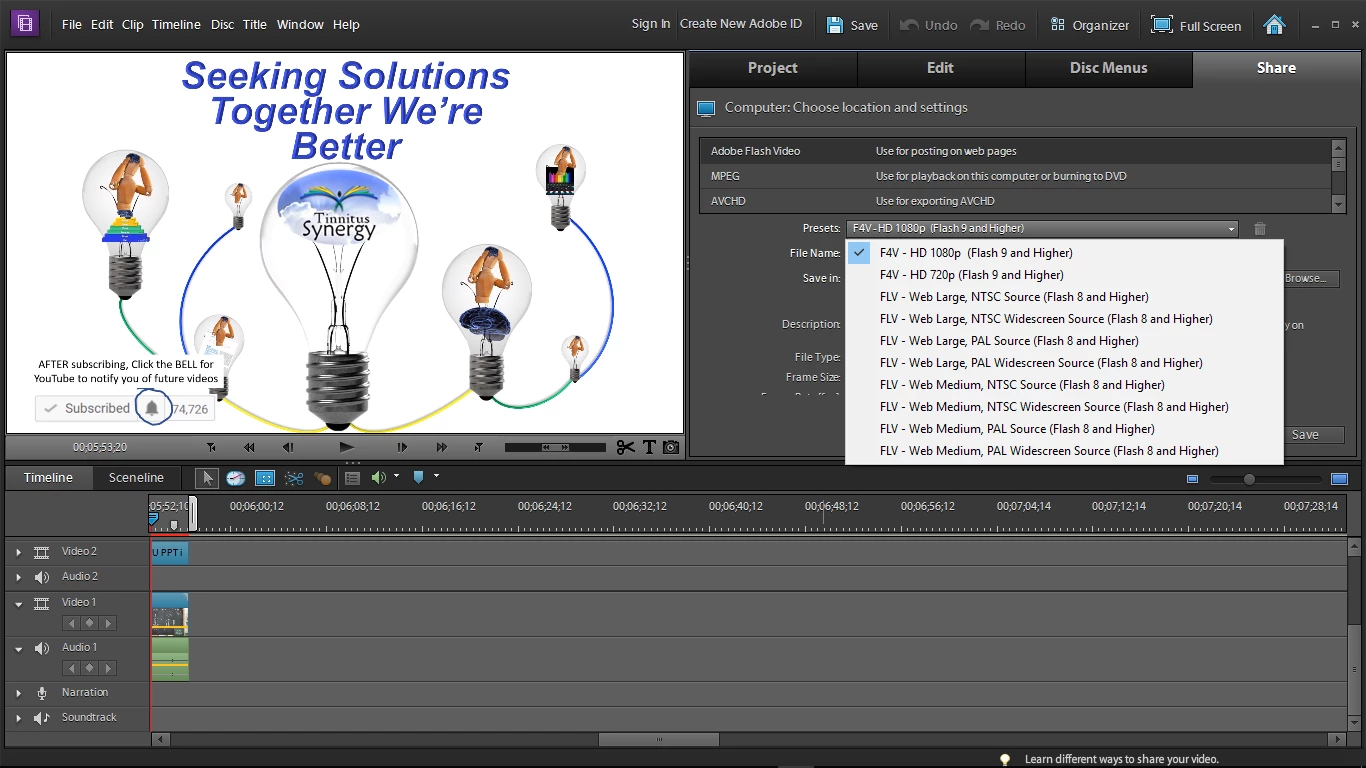Collapse the Video 1 track
1366x768 pixels.
coord(18,603)
